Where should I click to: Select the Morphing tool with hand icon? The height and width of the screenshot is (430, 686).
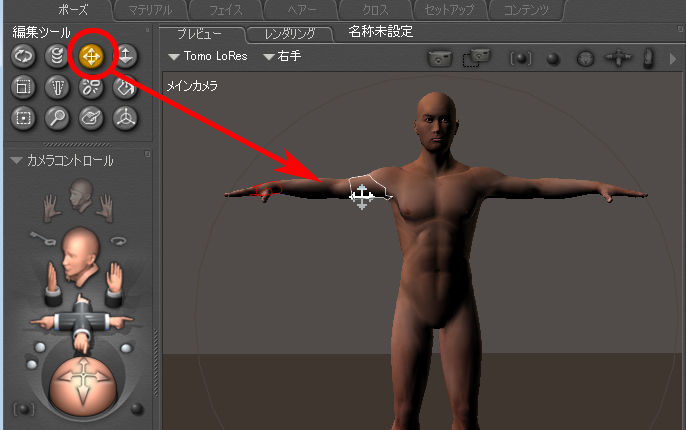click(91, 118)
